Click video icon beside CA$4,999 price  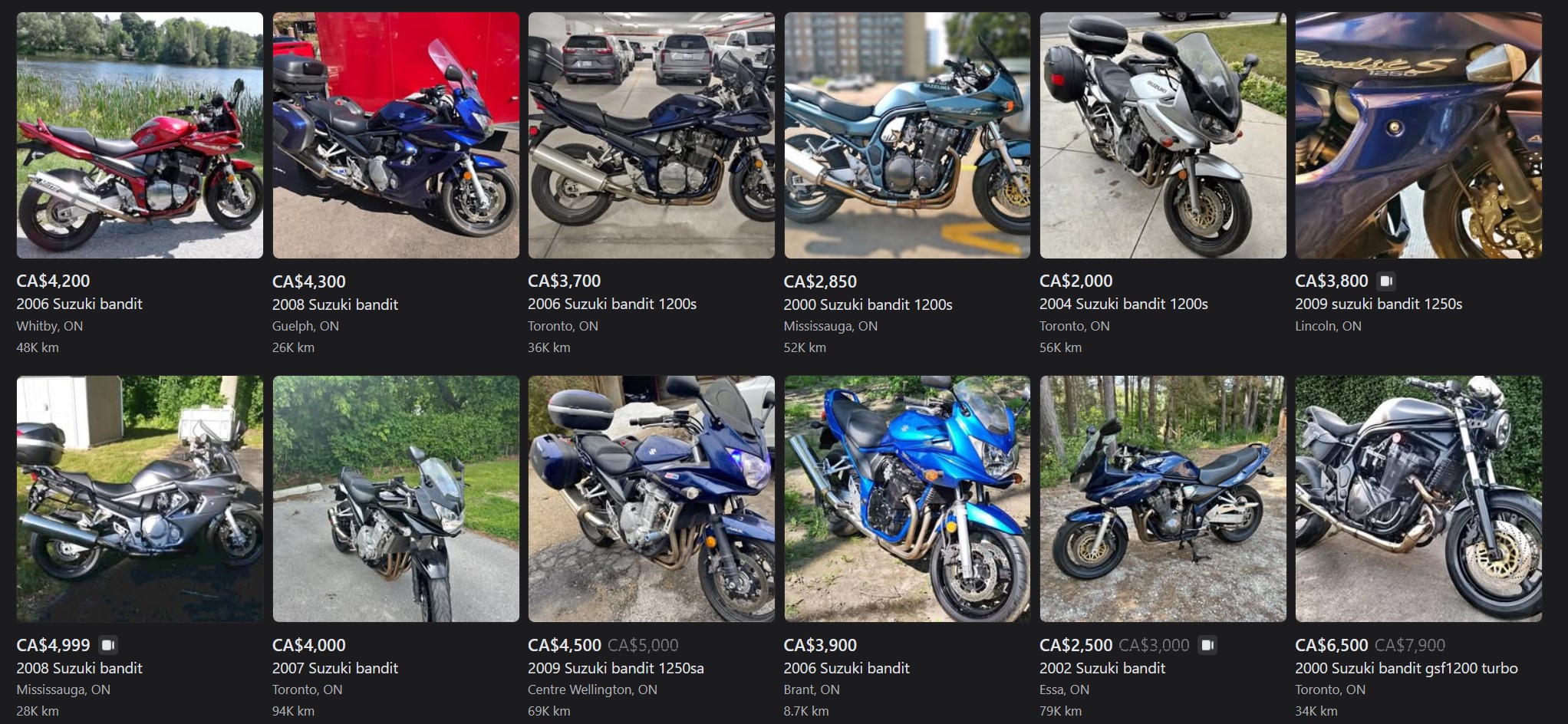click(x=108, y=645)
